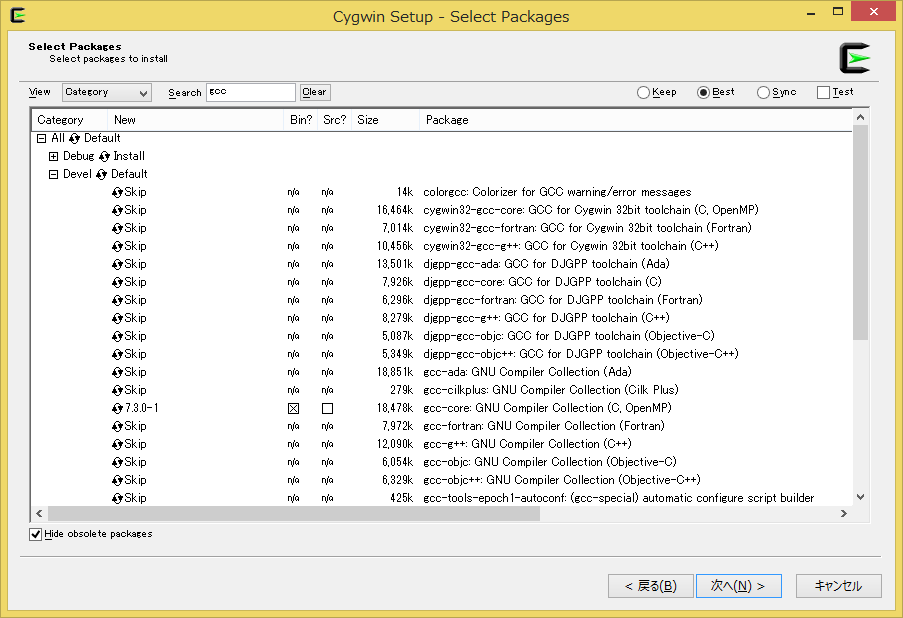Click the Bin? column header
Image resolution: width=903 pixels, height=618 pixels.
301,120
